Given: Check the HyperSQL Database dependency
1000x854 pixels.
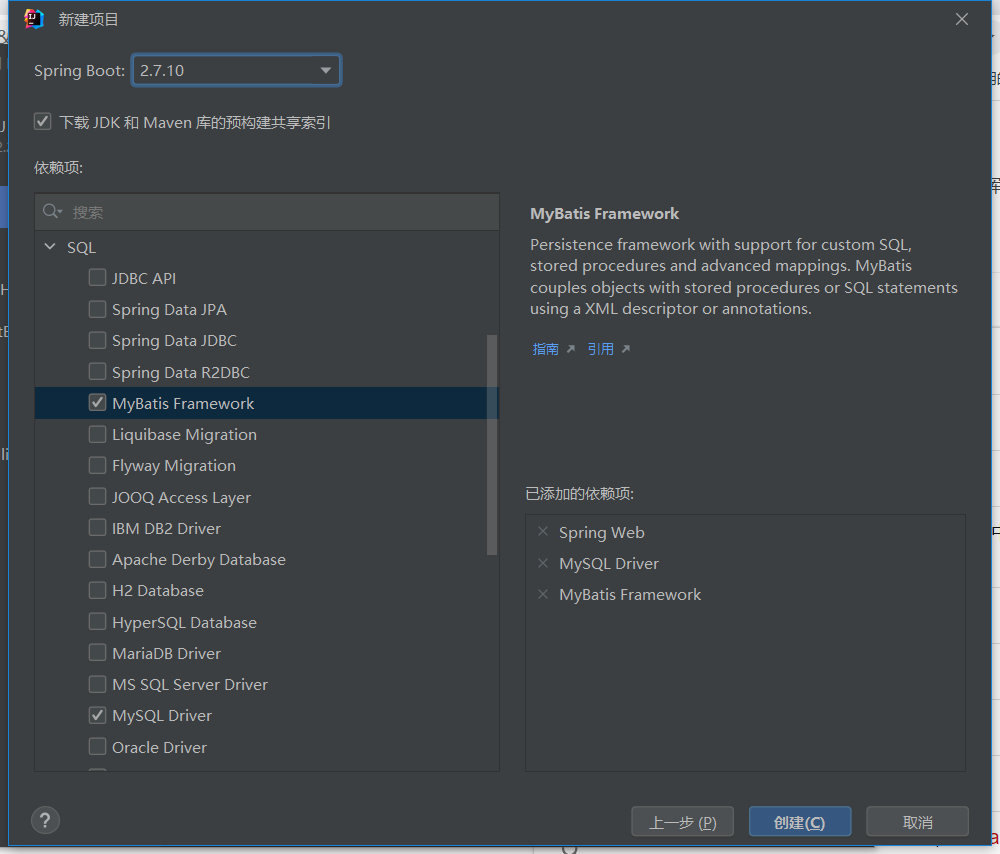Looking at the screenshot, I should point(97,621).
